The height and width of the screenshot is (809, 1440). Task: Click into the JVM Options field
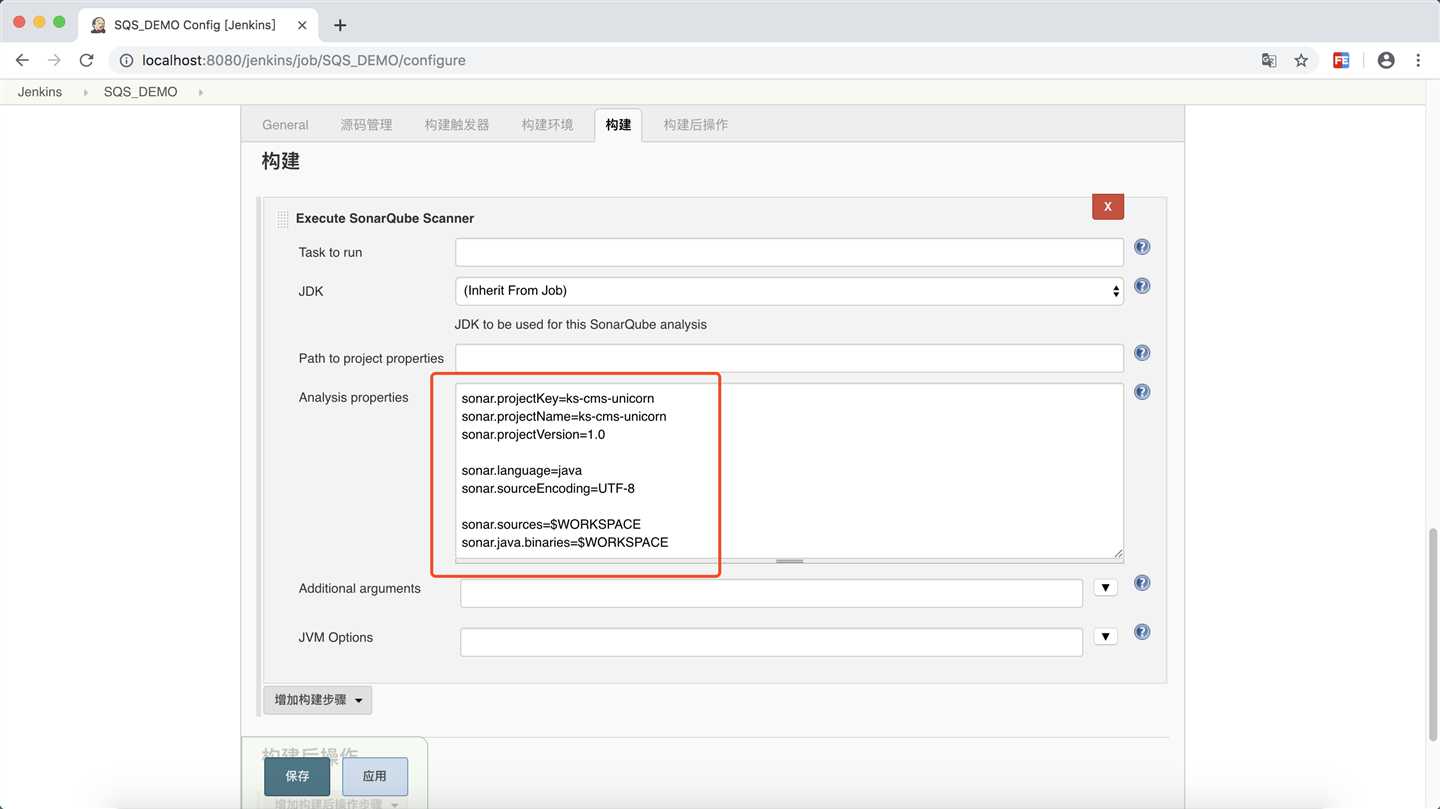pos(771,642)
